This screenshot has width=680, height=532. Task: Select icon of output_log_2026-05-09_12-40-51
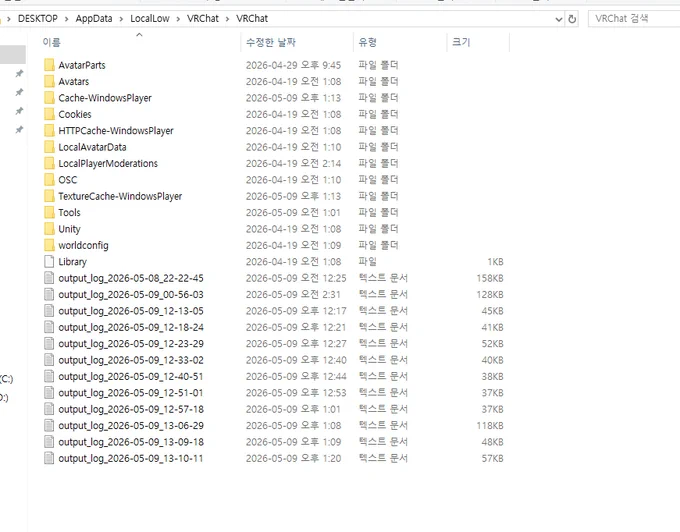coord(49,376)
